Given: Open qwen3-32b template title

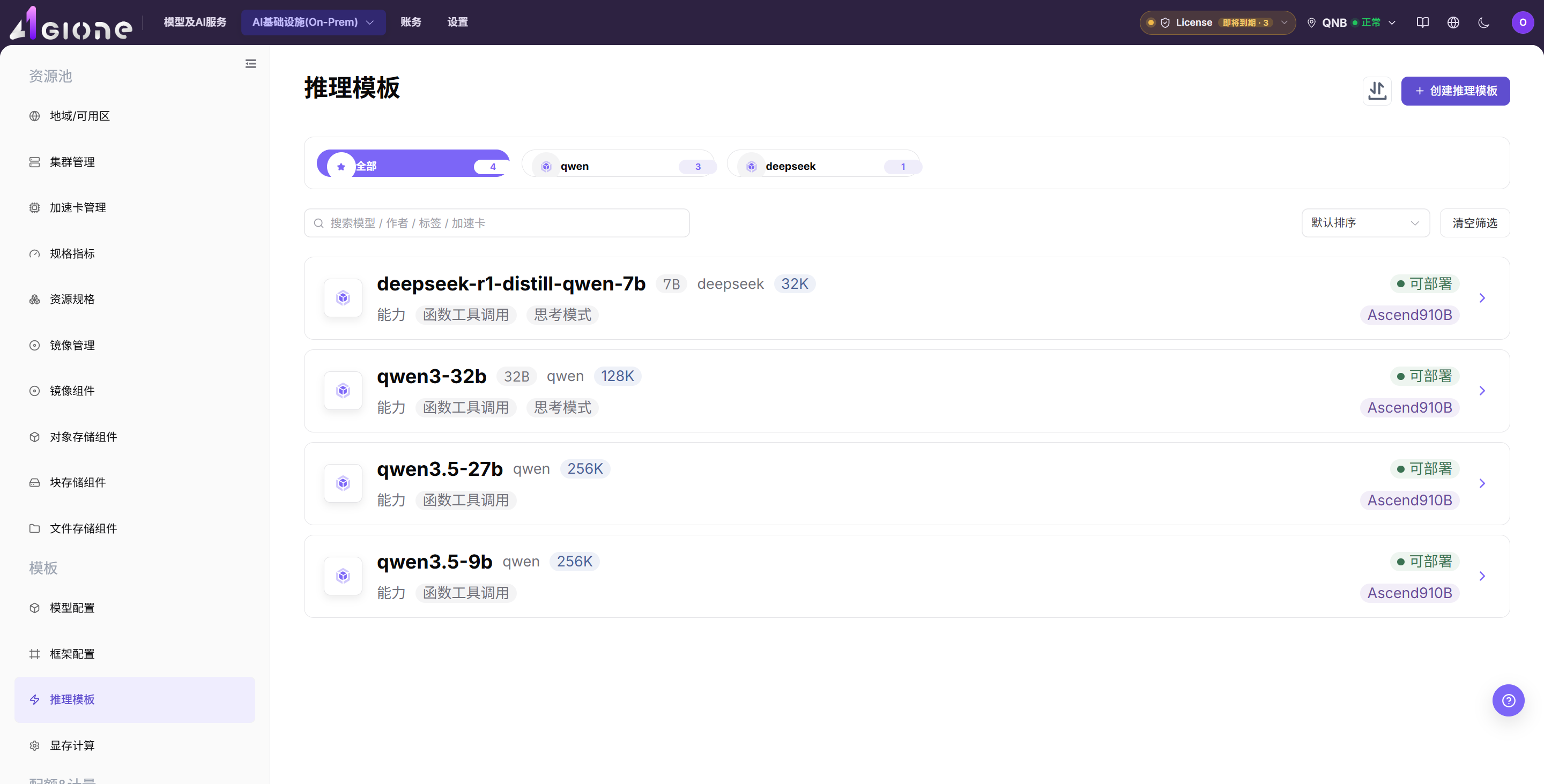Looking at the screenshot, I should click(432, 377).
